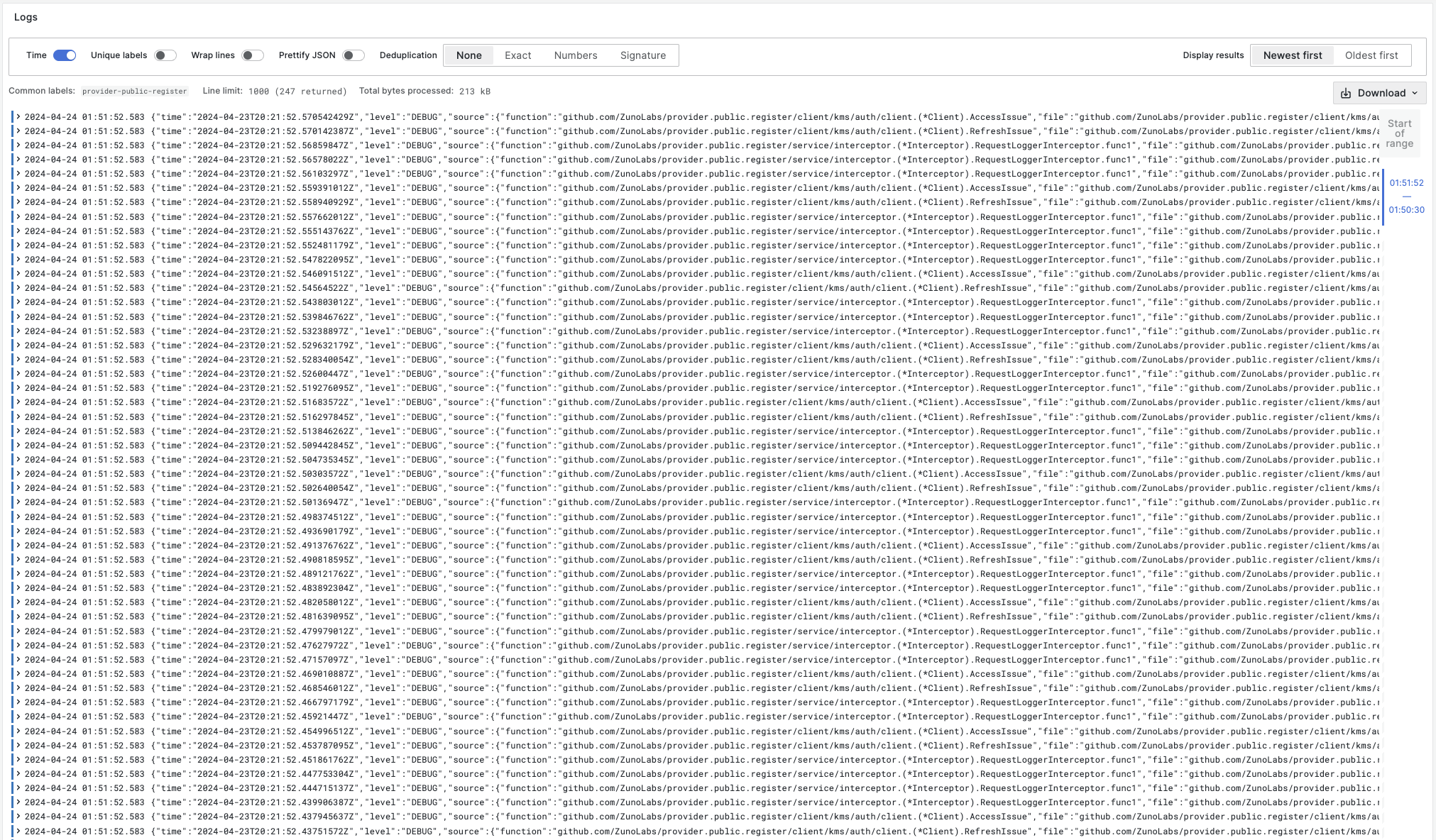Image resolution: width=1436 pixels, height=840 pixels.
Task: Expand the log line with time 52.570142387Z
Action: click(18, 131)
